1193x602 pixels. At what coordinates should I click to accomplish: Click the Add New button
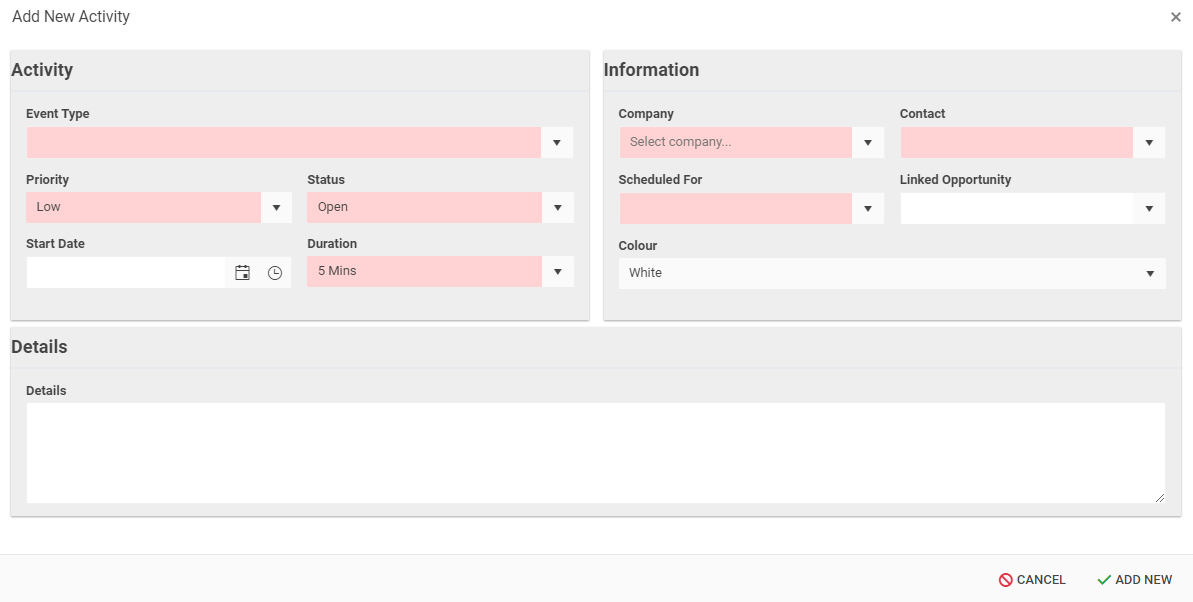coord(1134,580)
